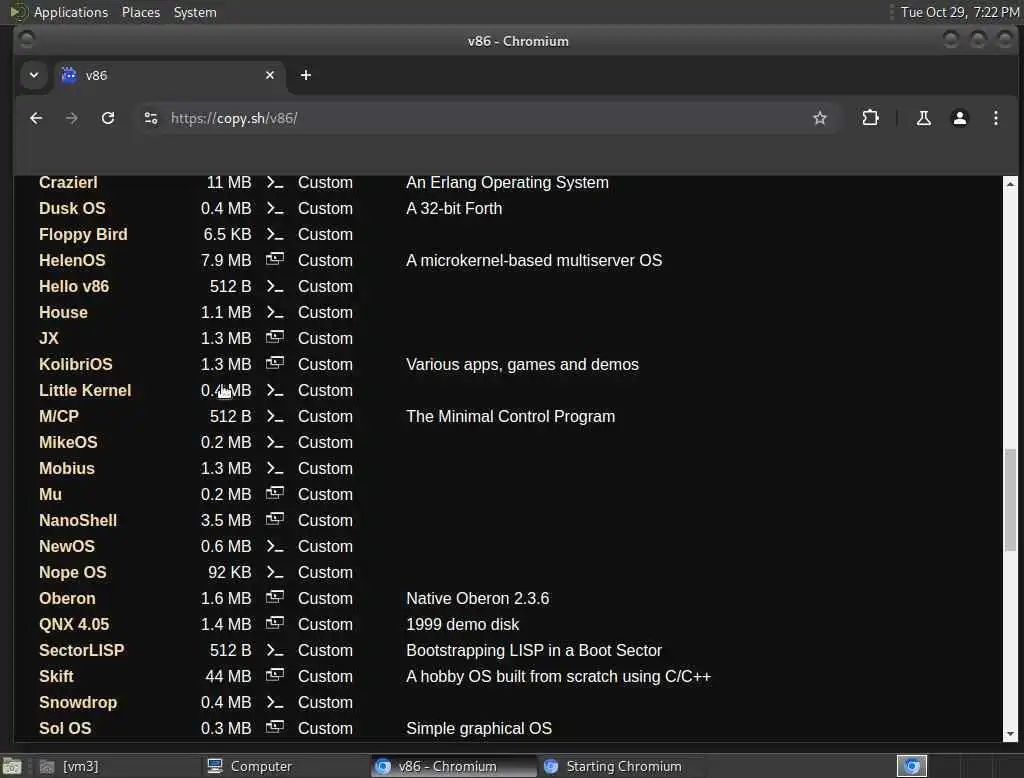Image resolution: width=1024 pixels, height=778 pixels.
Task: Open the NewOS link
Action: pyautogui.click(x=67, y=546)
